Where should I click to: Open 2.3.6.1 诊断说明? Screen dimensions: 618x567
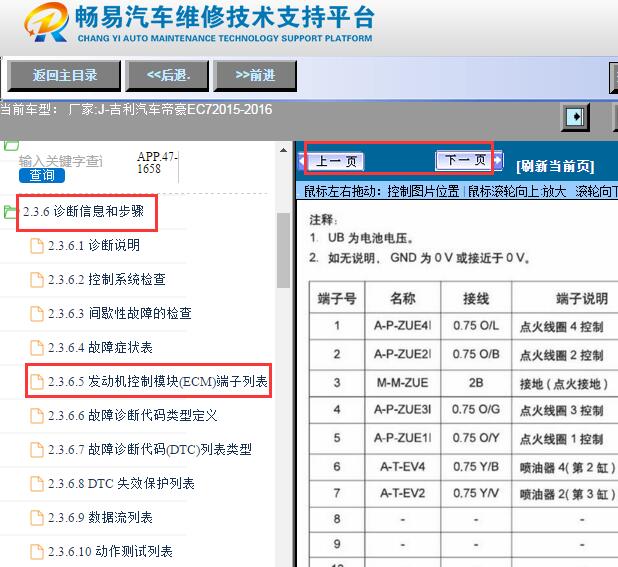tap(94, 245)
